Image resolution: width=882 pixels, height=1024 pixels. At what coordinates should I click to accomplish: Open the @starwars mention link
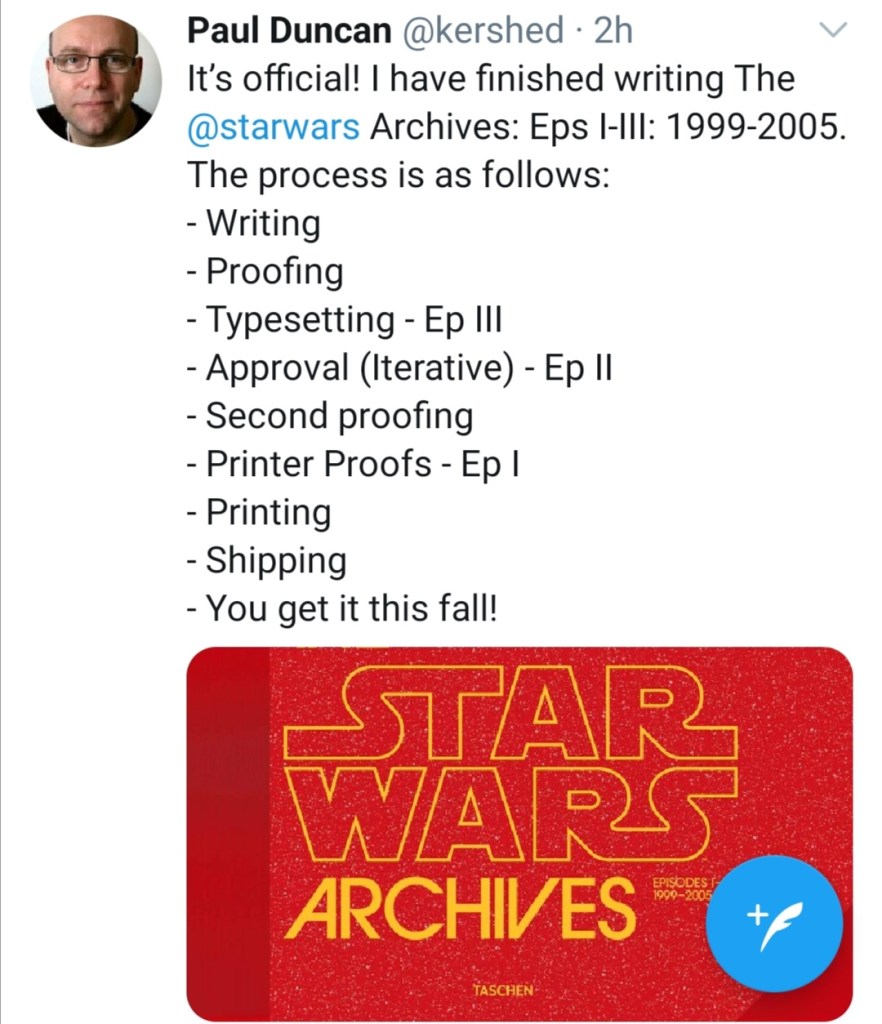[273, 126]
